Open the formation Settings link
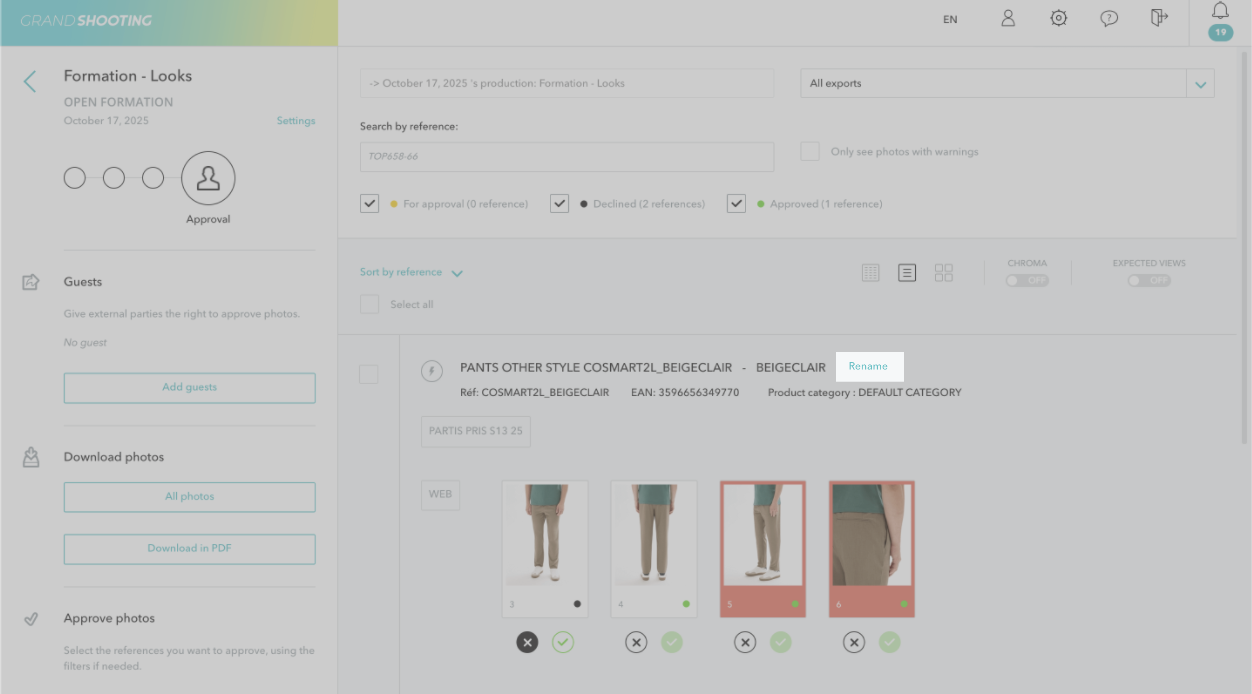This screenshot has width=1252, height=694. 296,121
